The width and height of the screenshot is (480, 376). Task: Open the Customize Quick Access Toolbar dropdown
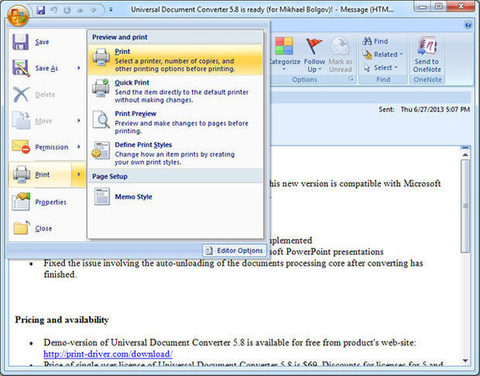[111, 10]
